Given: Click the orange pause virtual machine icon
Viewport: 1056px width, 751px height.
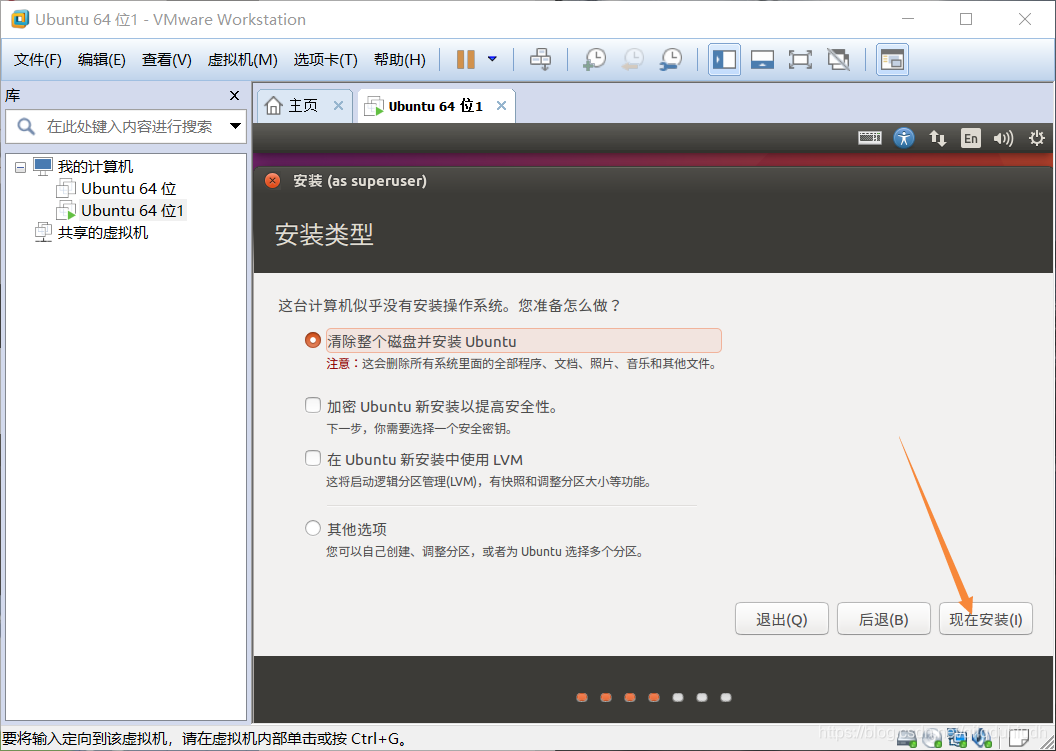Looking at the screenshot, I should coord(465,59).
